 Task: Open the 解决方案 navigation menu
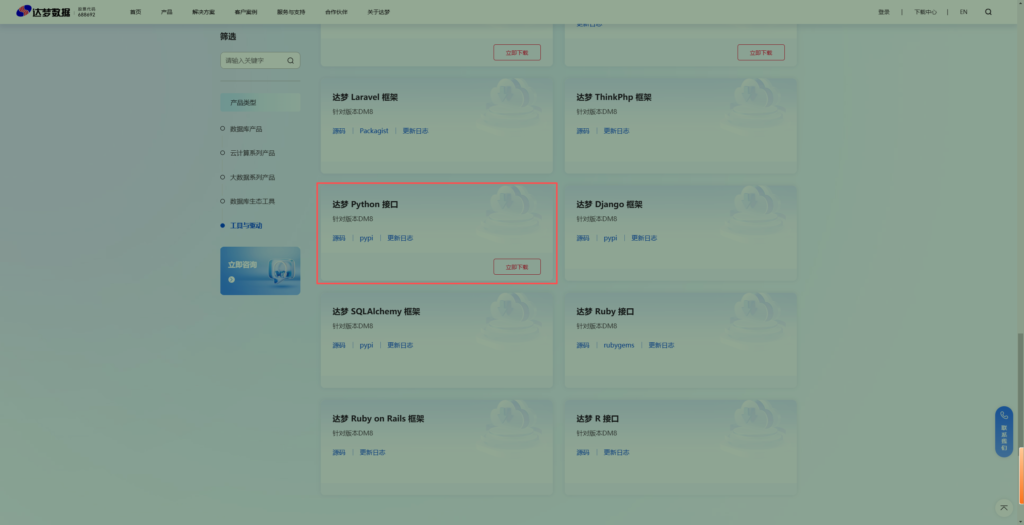click(203, 12)
